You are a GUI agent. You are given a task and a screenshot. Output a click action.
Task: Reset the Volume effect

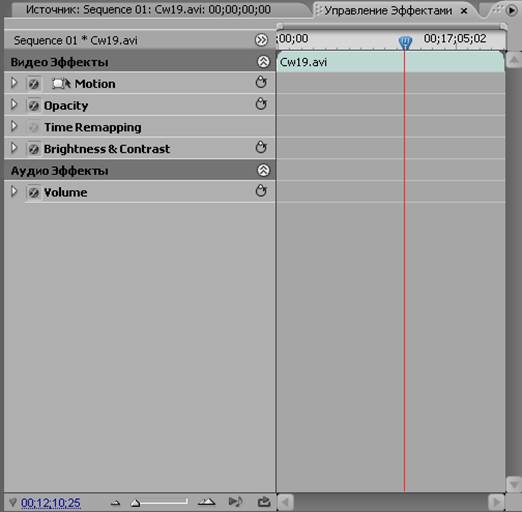tap(261, 191)
